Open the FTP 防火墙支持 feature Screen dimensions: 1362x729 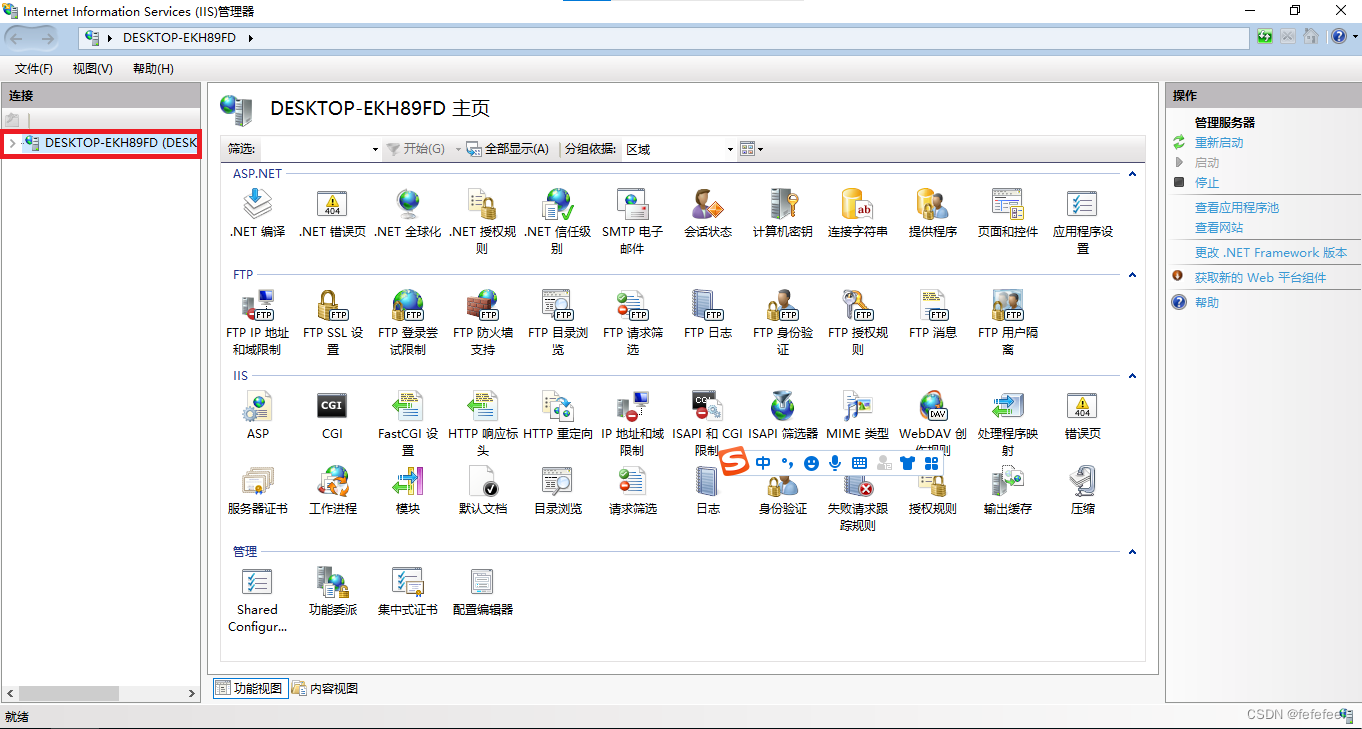coord(482,322)
